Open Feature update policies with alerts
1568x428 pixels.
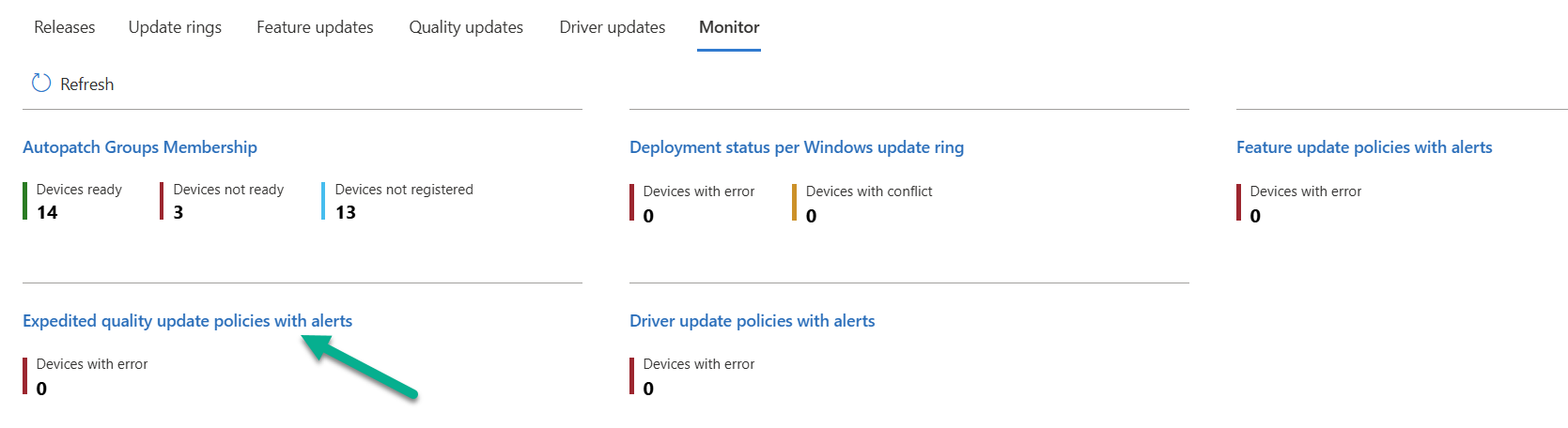(x=1364, y=147)
